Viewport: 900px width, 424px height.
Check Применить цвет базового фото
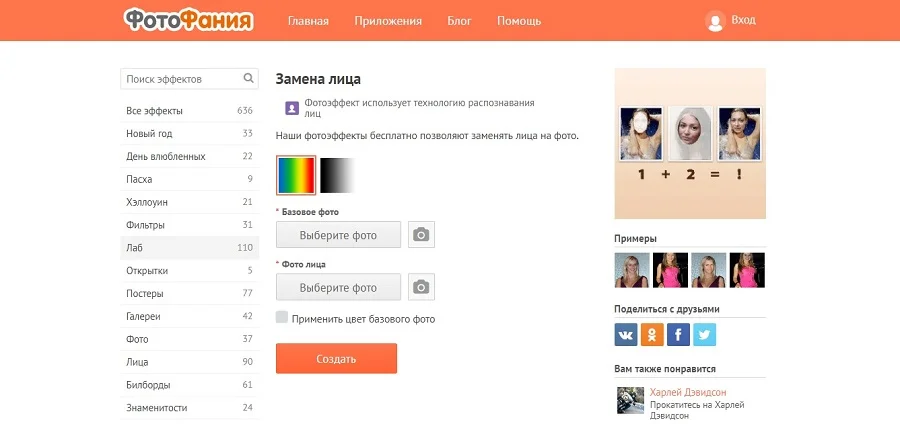[x=282, y=317]
